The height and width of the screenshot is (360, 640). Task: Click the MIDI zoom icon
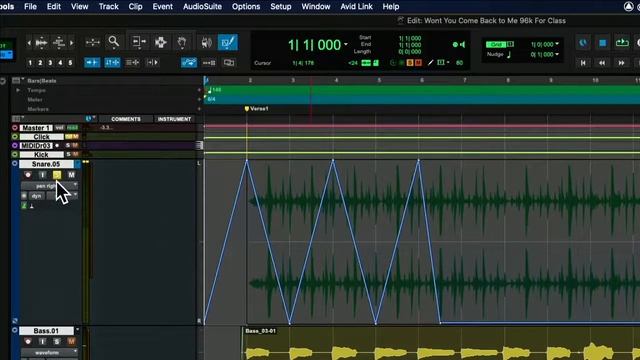click(59, 42)
